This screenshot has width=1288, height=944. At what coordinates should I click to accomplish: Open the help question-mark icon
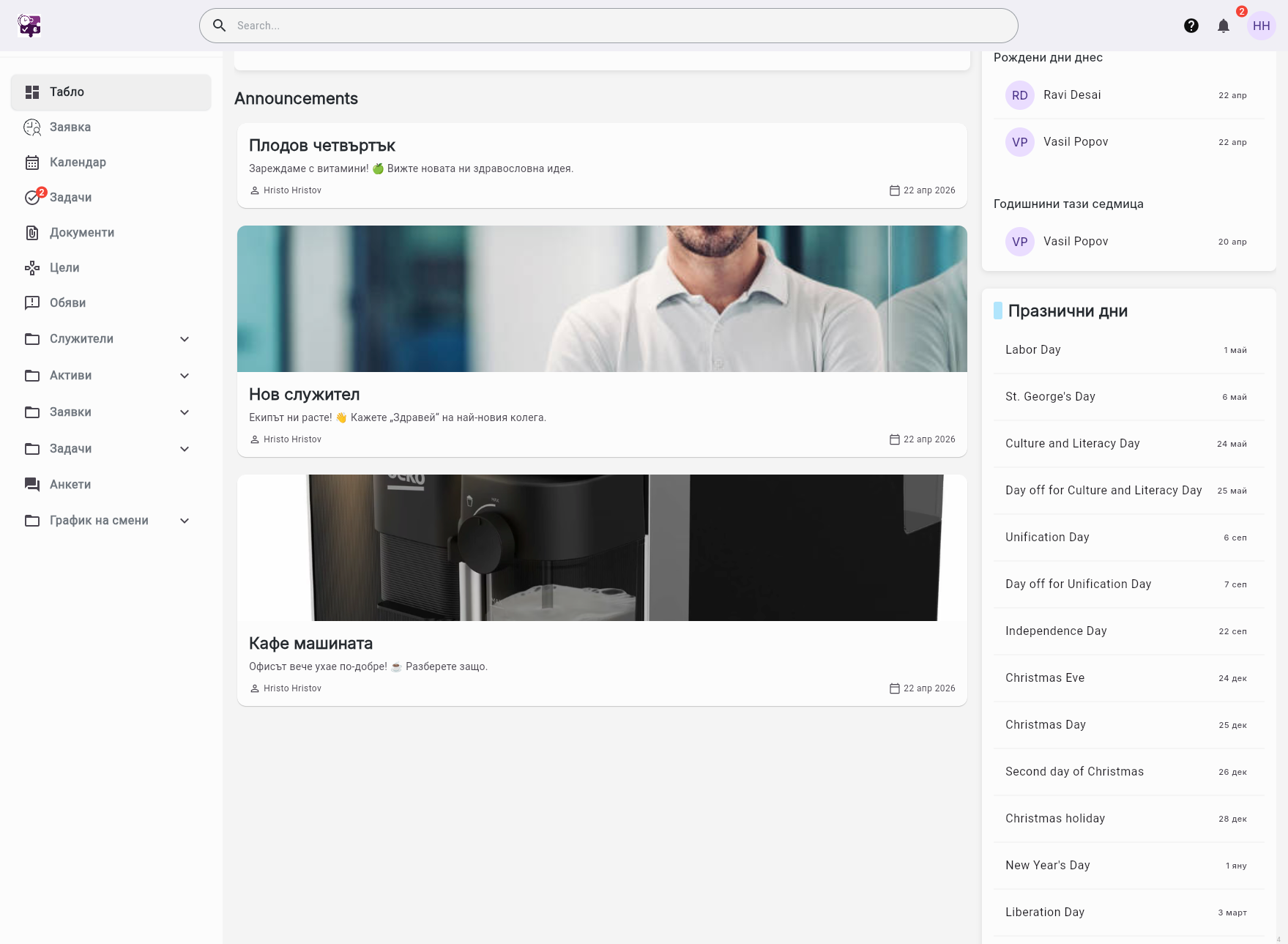(x=1191, y=26)
